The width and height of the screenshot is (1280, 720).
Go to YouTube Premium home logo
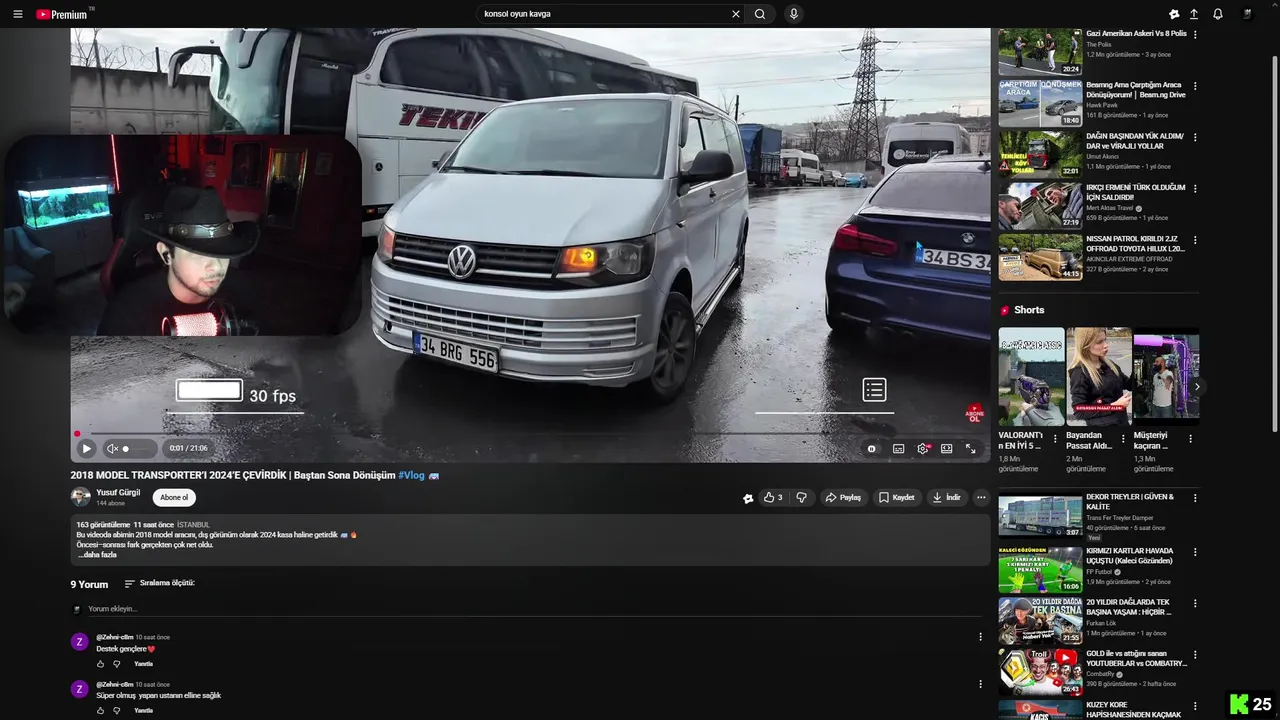point(64,14)
